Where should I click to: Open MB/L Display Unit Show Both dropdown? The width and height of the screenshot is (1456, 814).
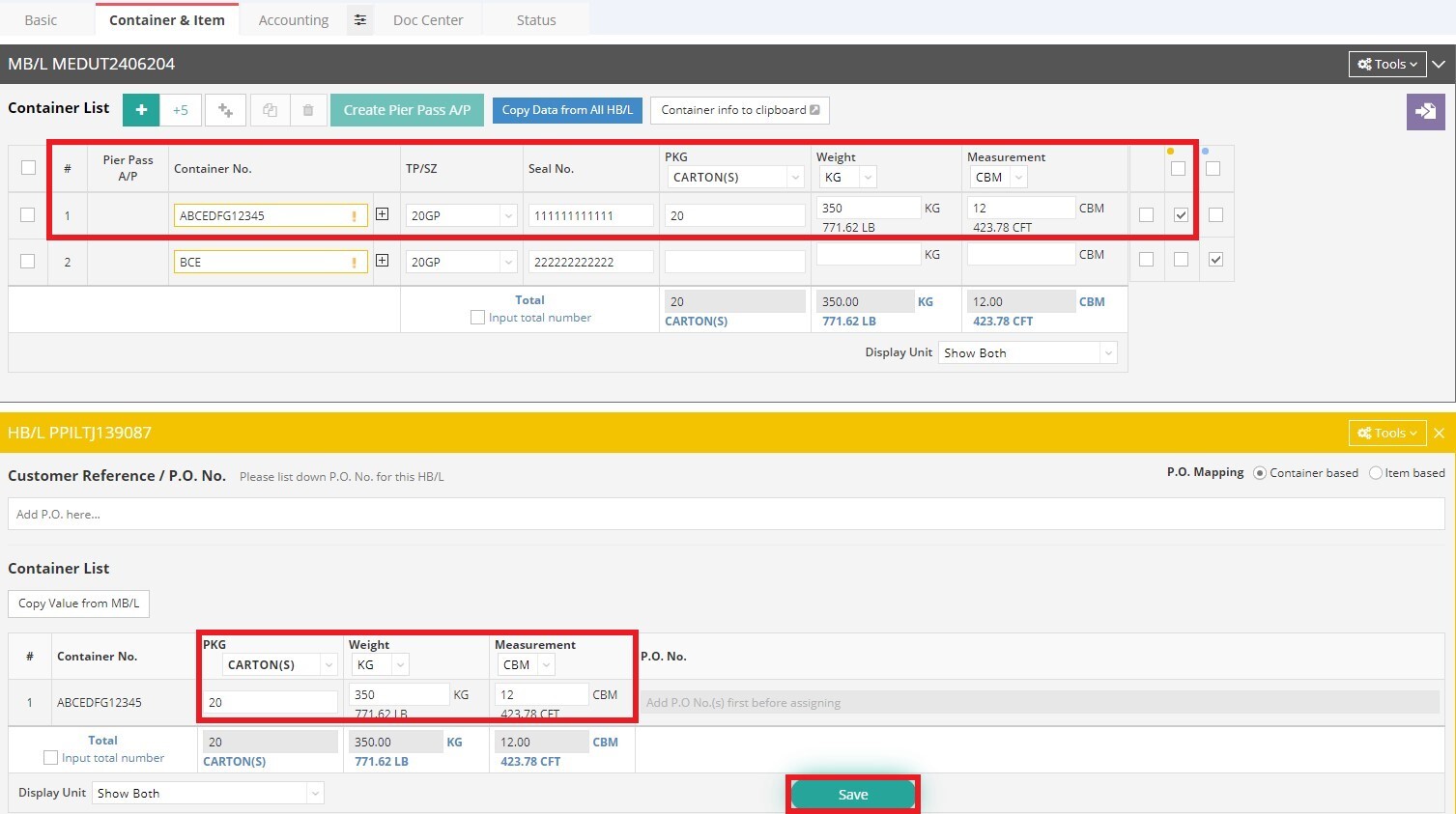coord(1027,353)
